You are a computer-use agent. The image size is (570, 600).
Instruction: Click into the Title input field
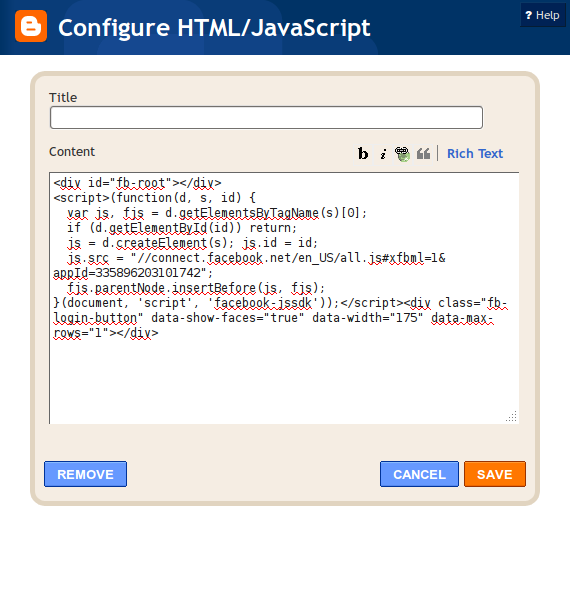coord(266,117)
